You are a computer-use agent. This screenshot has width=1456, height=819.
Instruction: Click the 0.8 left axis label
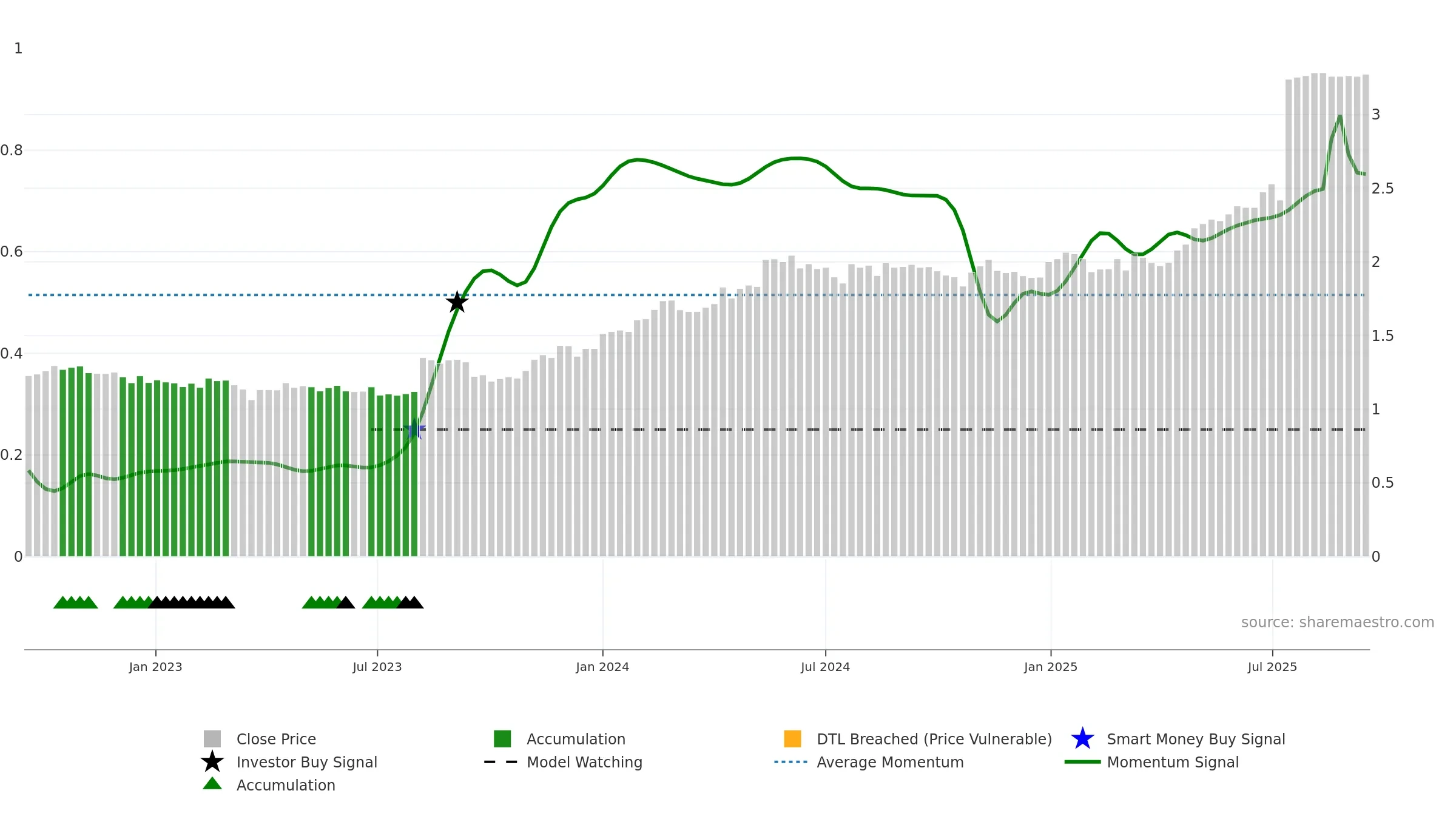[12, 150]
